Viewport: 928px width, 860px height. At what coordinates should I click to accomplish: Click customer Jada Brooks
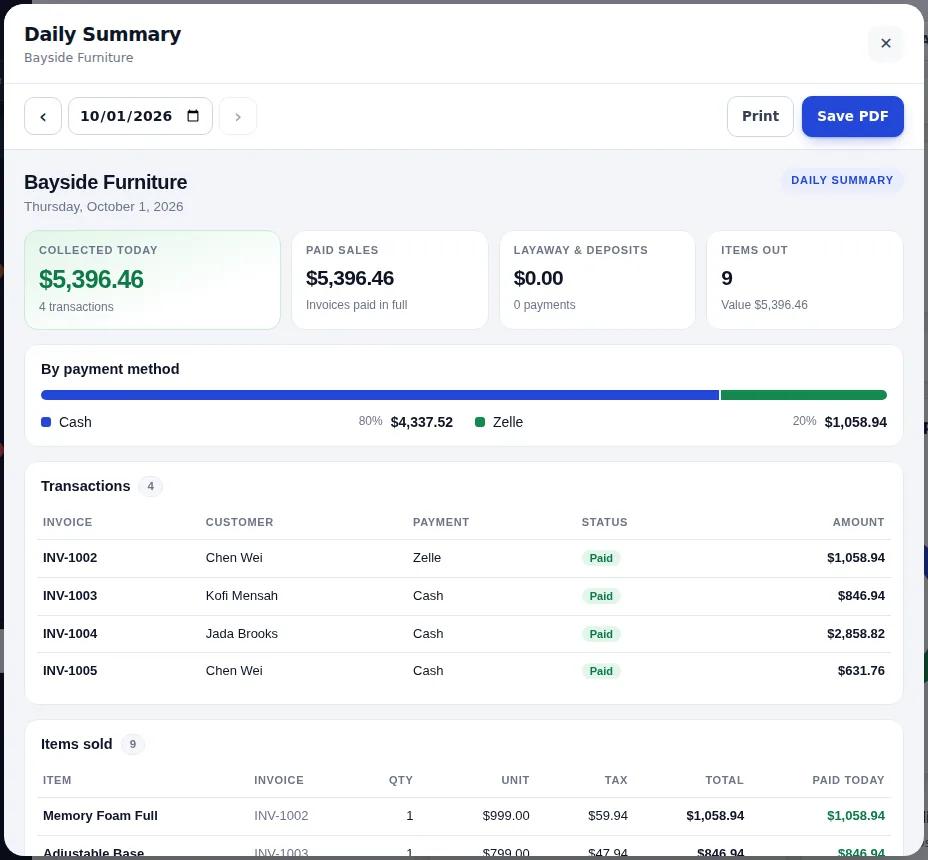pos(241,633)
